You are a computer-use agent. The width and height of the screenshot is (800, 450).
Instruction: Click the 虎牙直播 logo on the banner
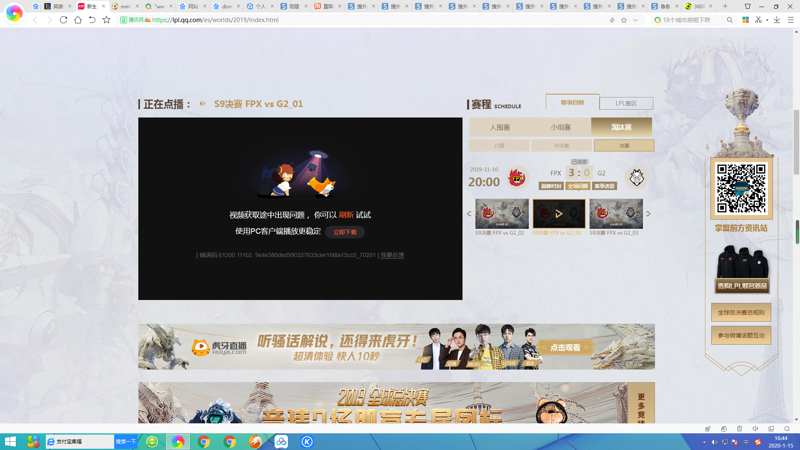[x=219, y=347]
